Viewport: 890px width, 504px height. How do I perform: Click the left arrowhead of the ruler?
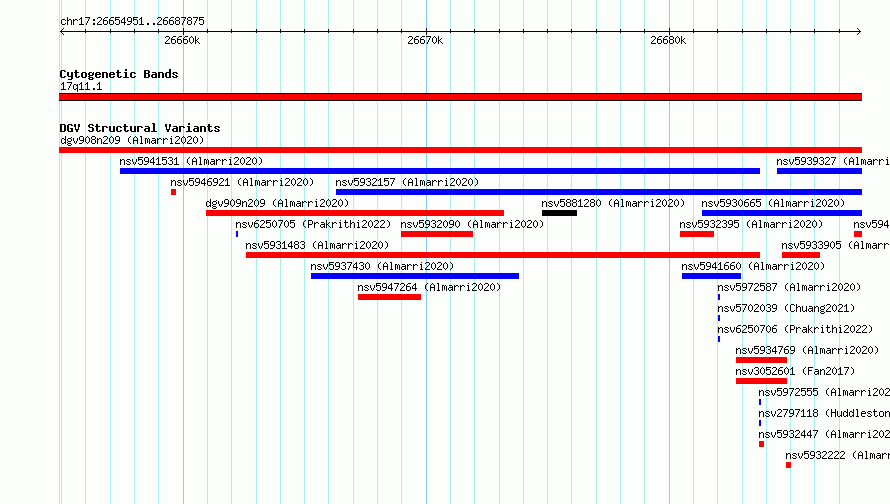pyautogui.click(x=62, y=31)
